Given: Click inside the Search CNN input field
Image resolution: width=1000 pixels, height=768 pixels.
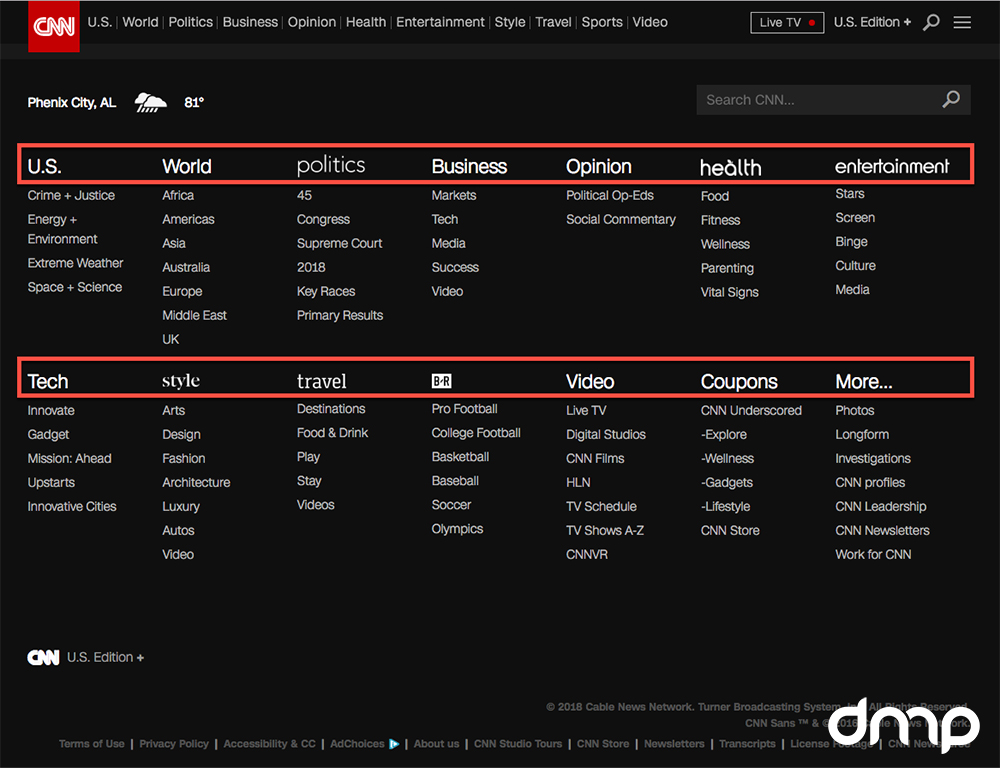Looking at the screenshot, I should point(820,99).
